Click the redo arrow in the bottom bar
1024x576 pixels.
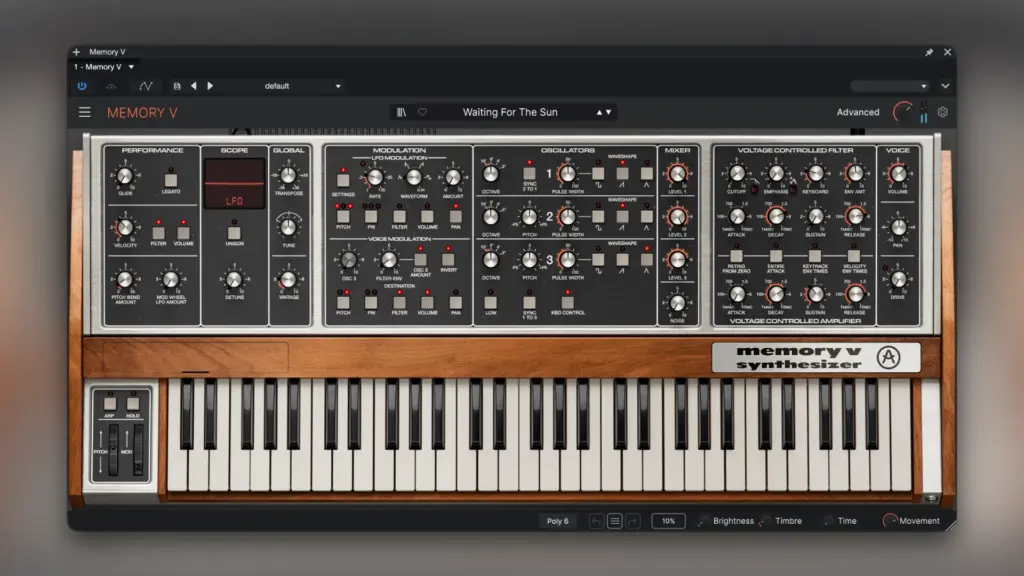(632, 521)
